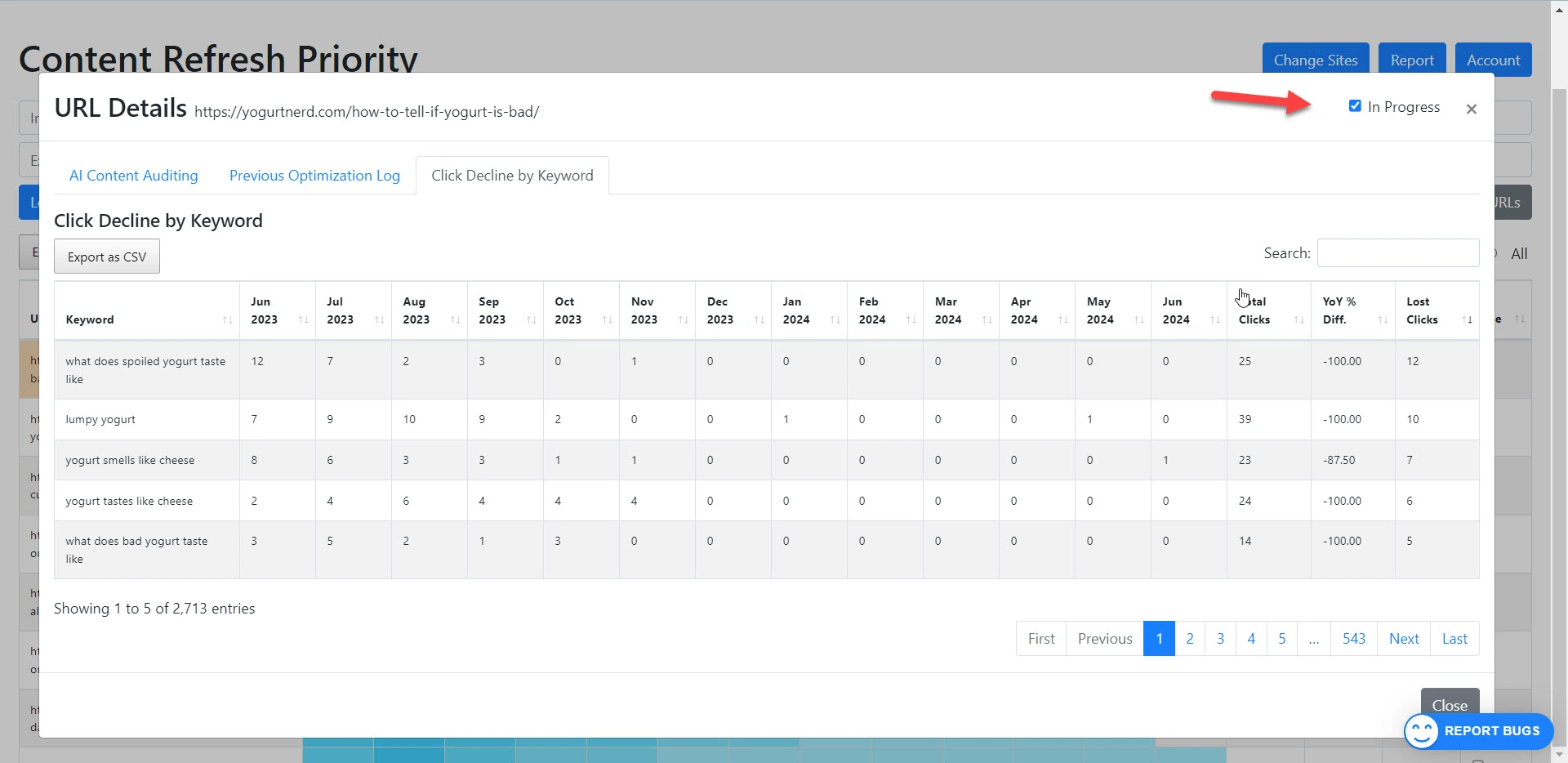Sort by May 2024 column arrows

(x=1138, y=319)
